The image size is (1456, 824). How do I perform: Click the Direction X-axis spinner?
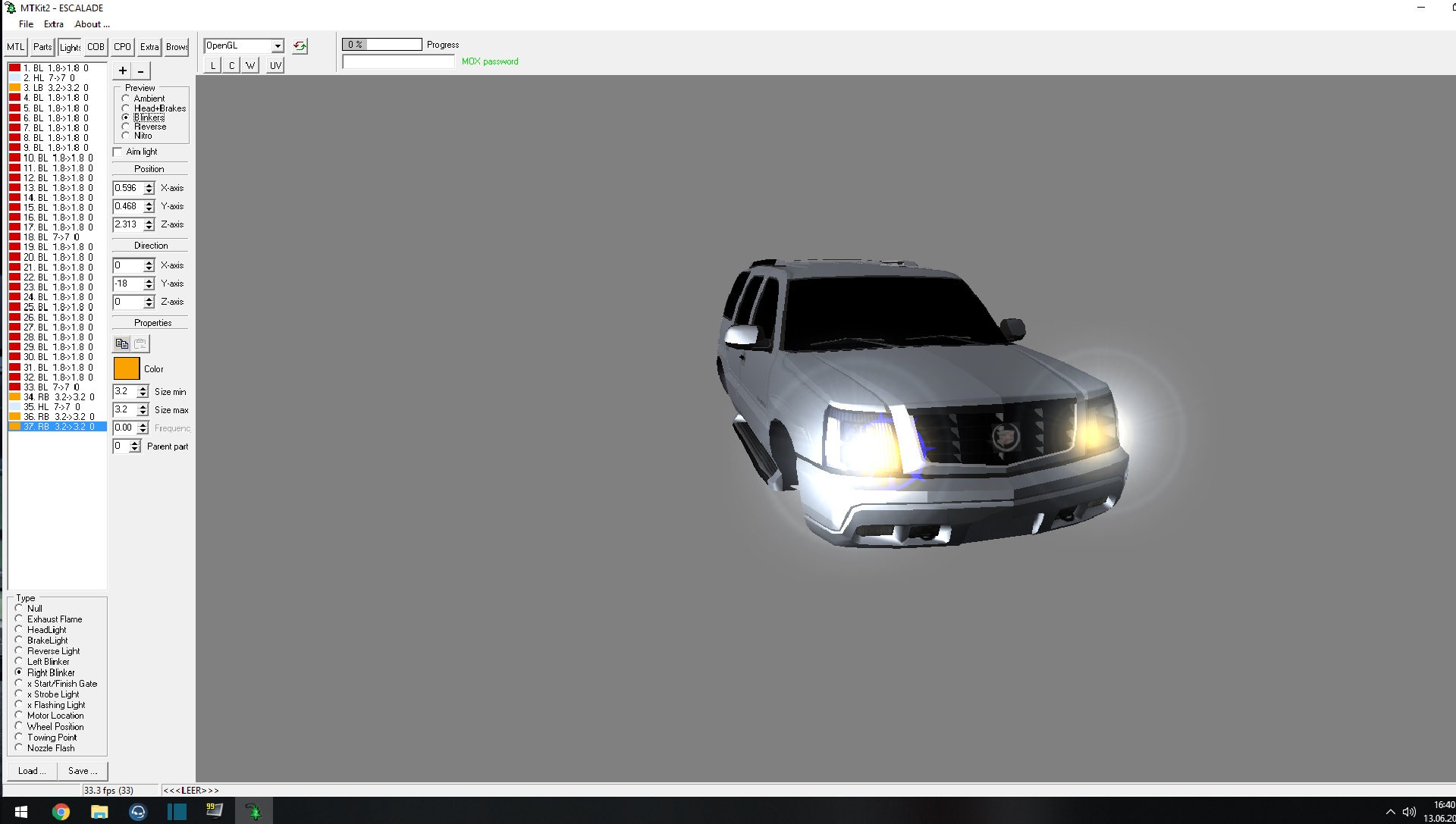(149, 265)
